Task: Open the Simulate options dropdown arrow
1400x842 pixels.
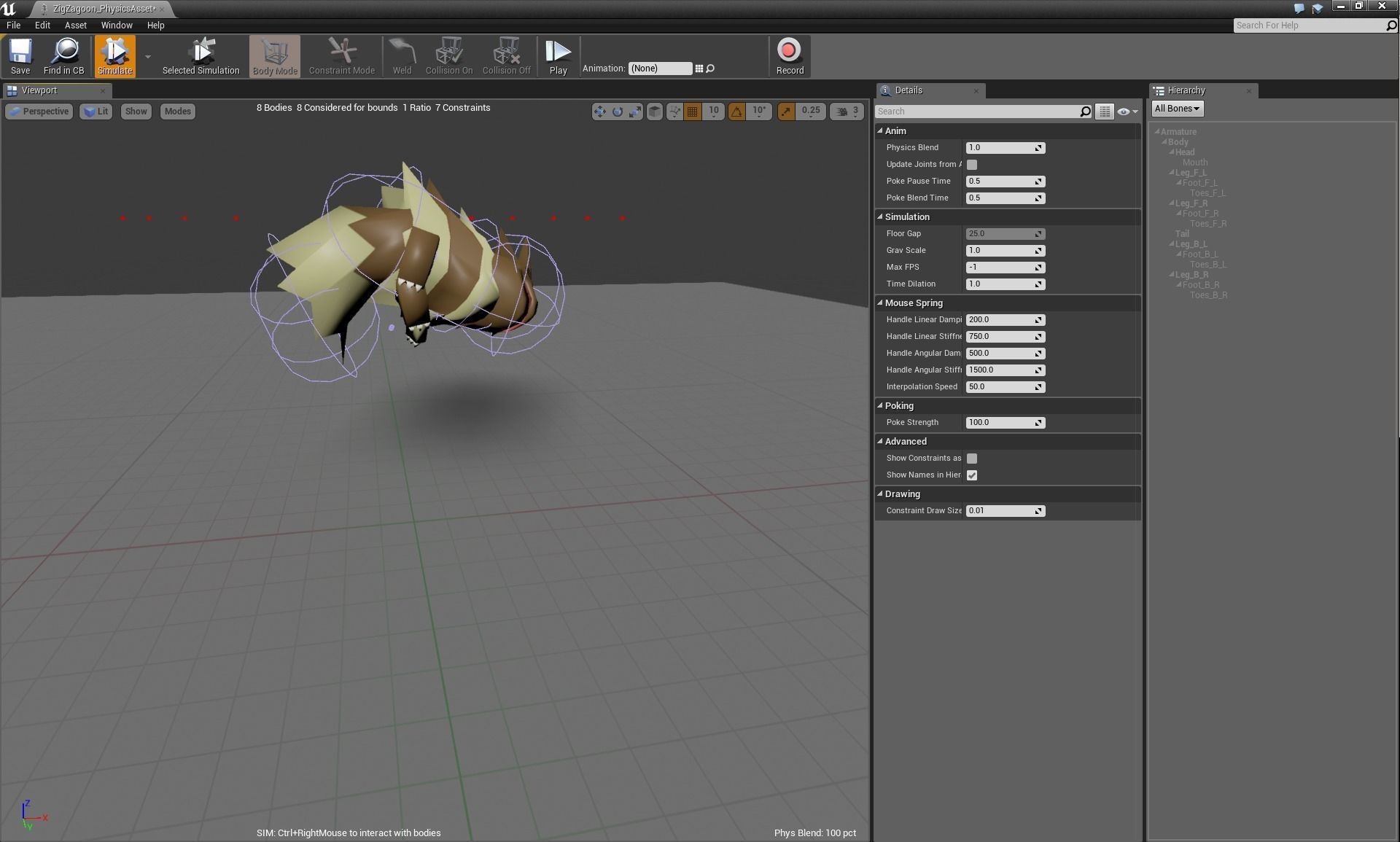Action: [x=148, y=56]
